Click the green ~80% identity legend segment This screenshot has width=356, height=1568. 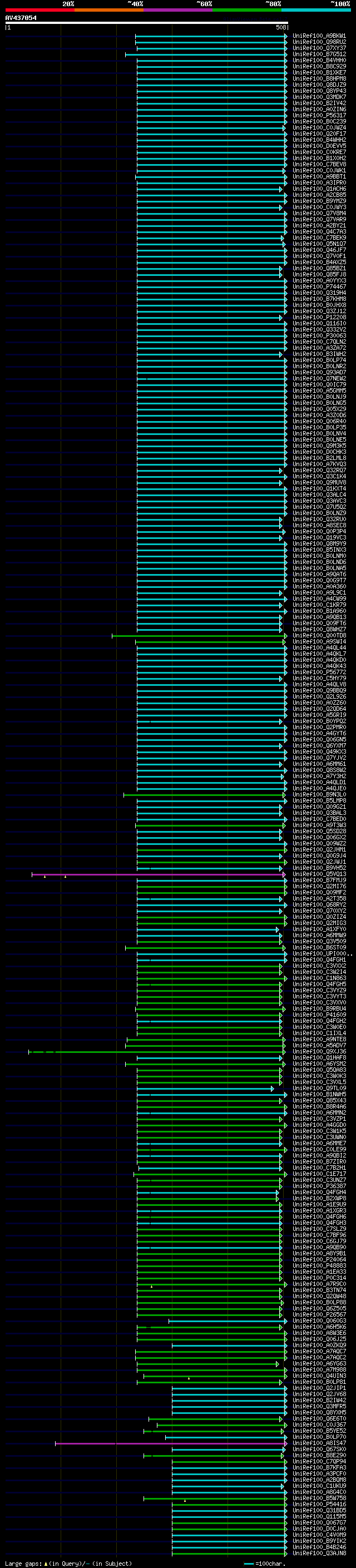247,10
